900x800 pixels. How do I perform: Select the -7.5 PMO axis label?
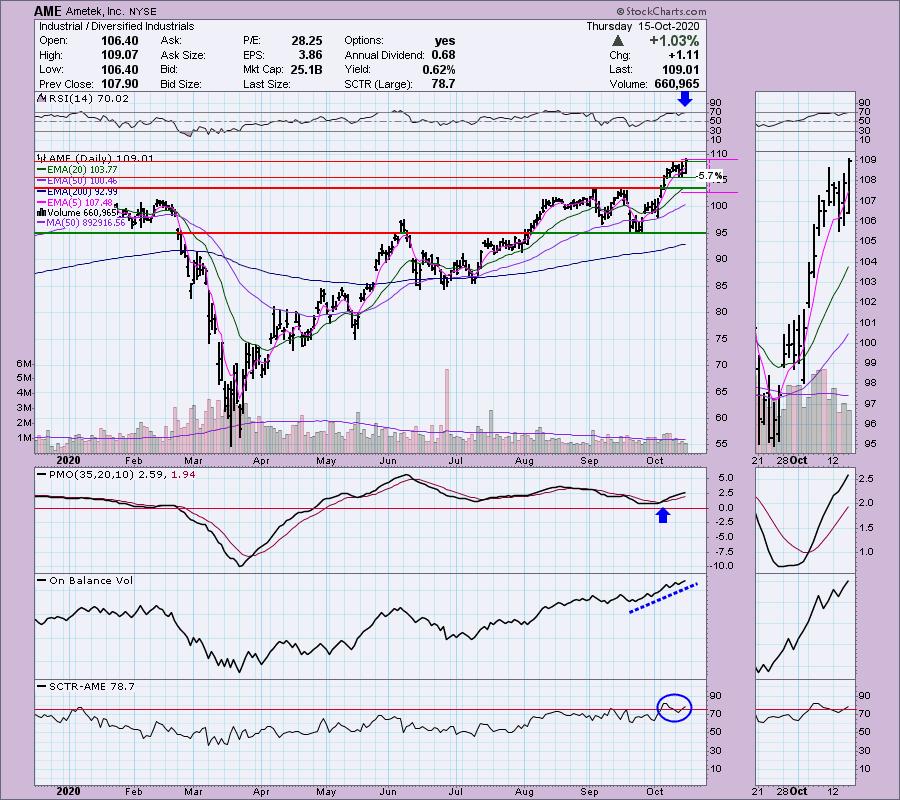click(x=723, y=552)
